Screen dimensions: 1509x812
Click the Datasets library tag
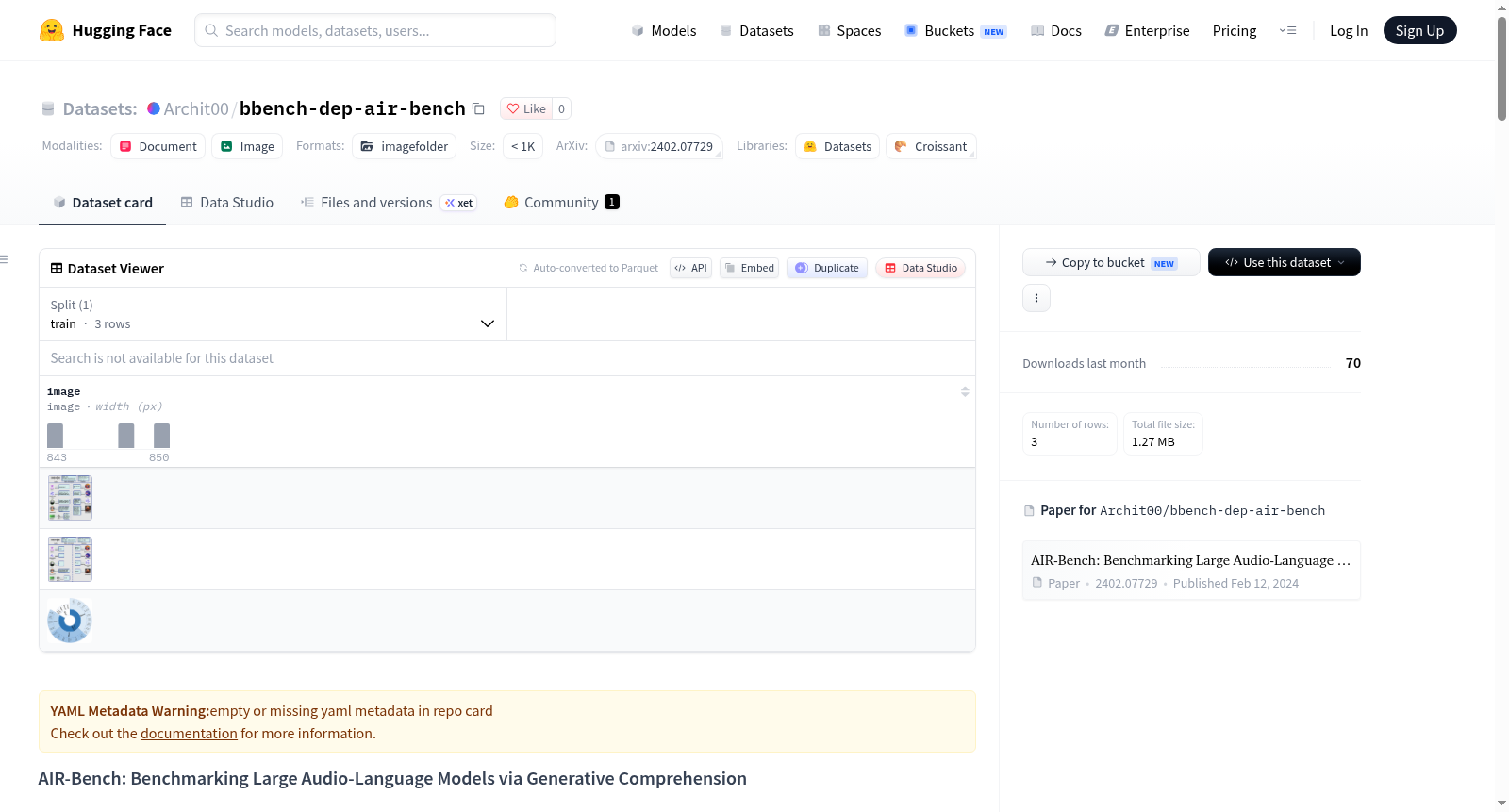[837, 146]
